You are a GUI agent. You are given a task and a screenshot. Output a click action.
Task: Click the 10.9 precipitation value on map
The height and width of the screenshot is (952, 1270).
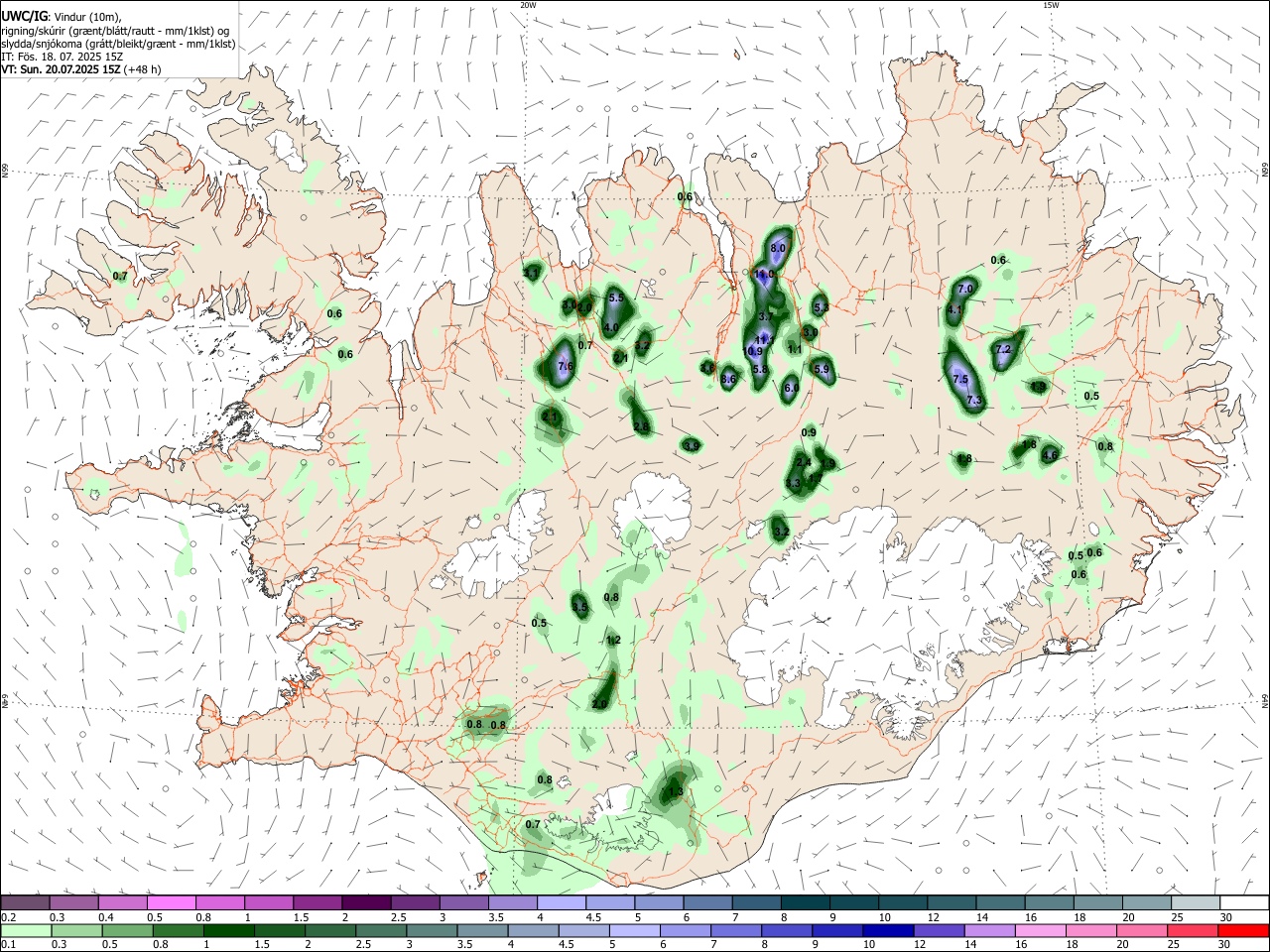click(x=753, y=351)
